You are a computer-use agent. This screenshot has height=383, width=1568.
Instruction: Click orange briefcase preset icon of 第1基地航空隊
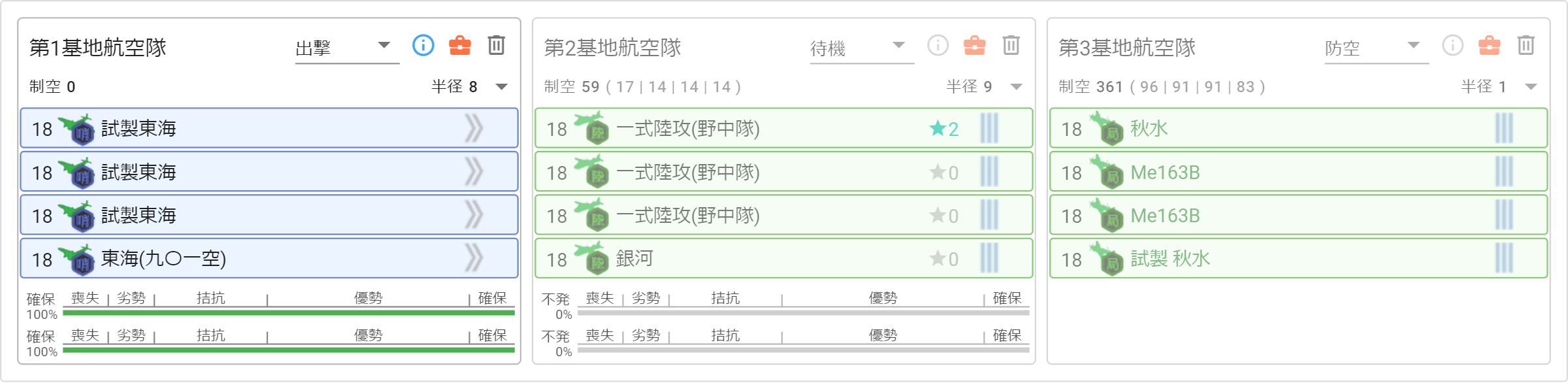tap(460, 45)
